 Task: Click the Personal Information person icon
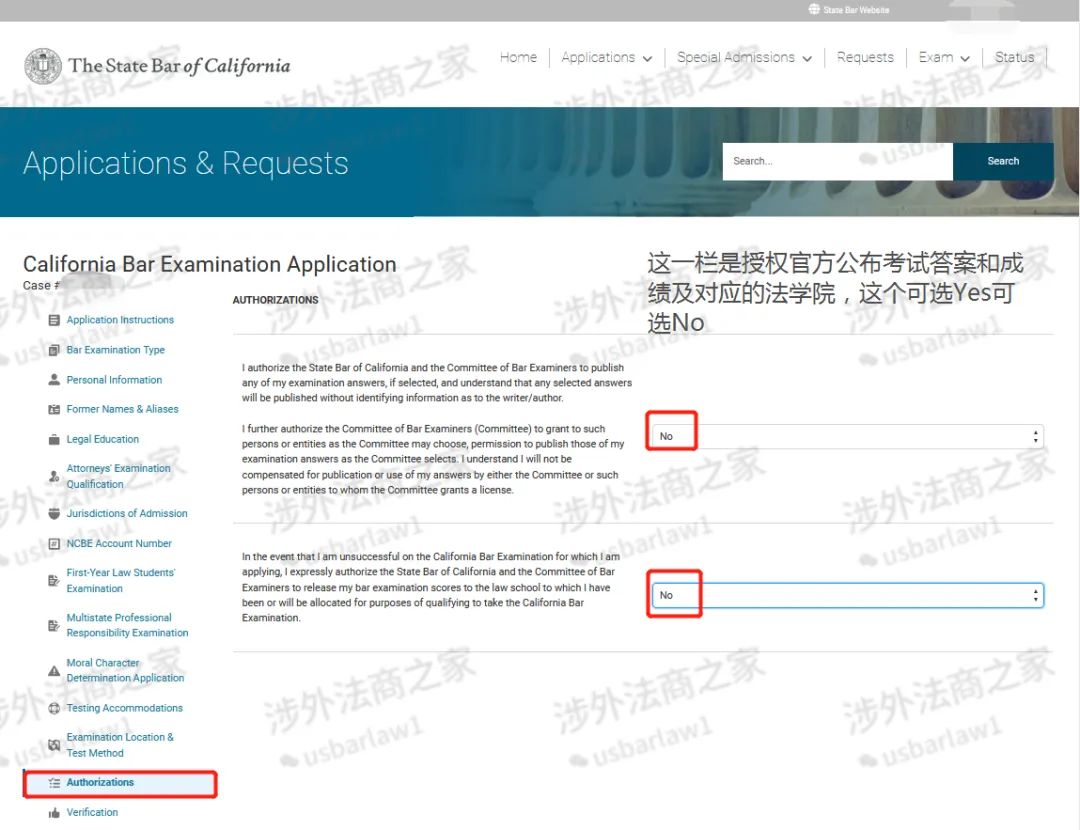(54, 380)
